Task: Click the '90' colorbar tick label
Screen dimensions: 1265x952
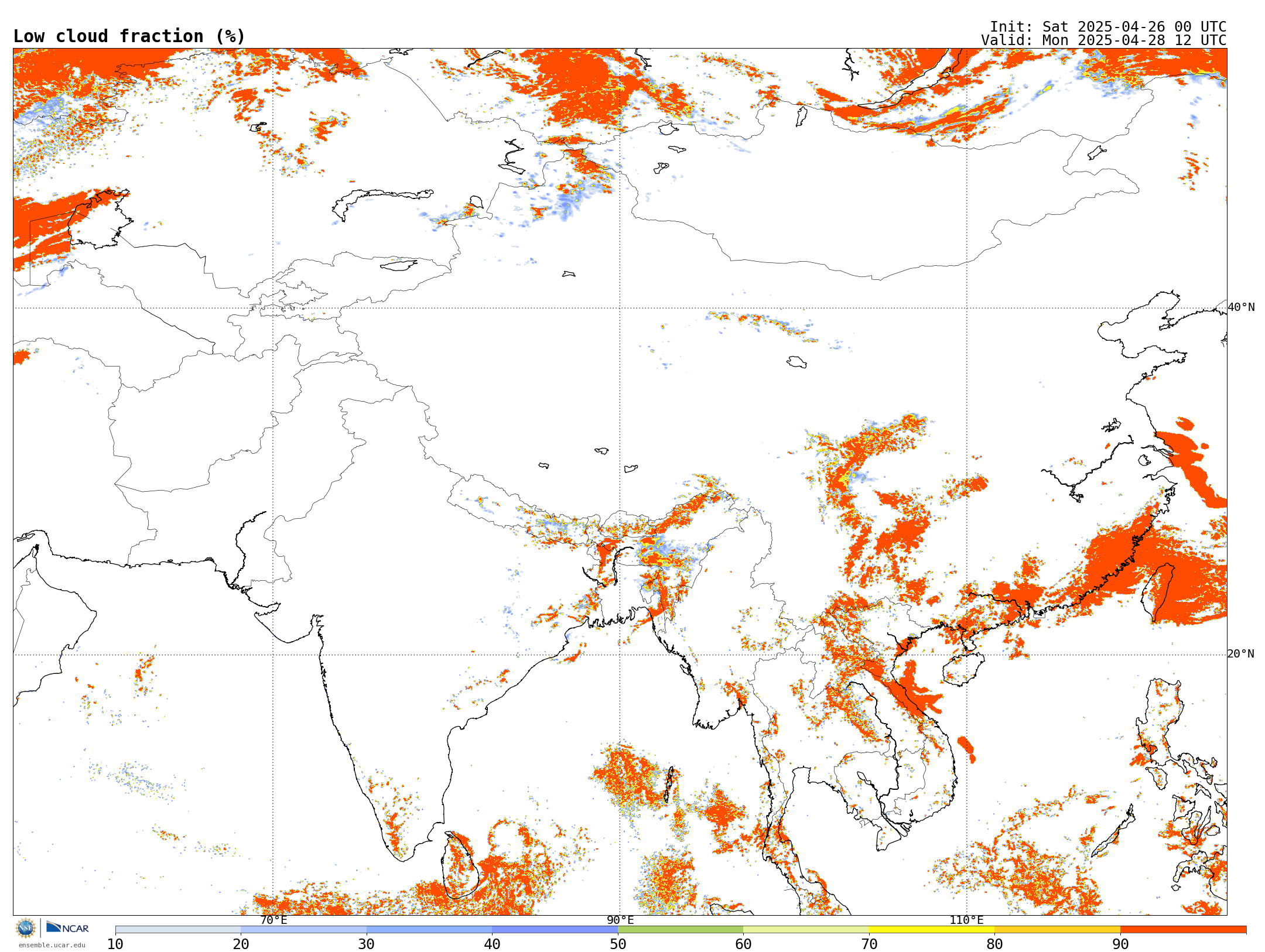Action: click(x=1120, y=944)
